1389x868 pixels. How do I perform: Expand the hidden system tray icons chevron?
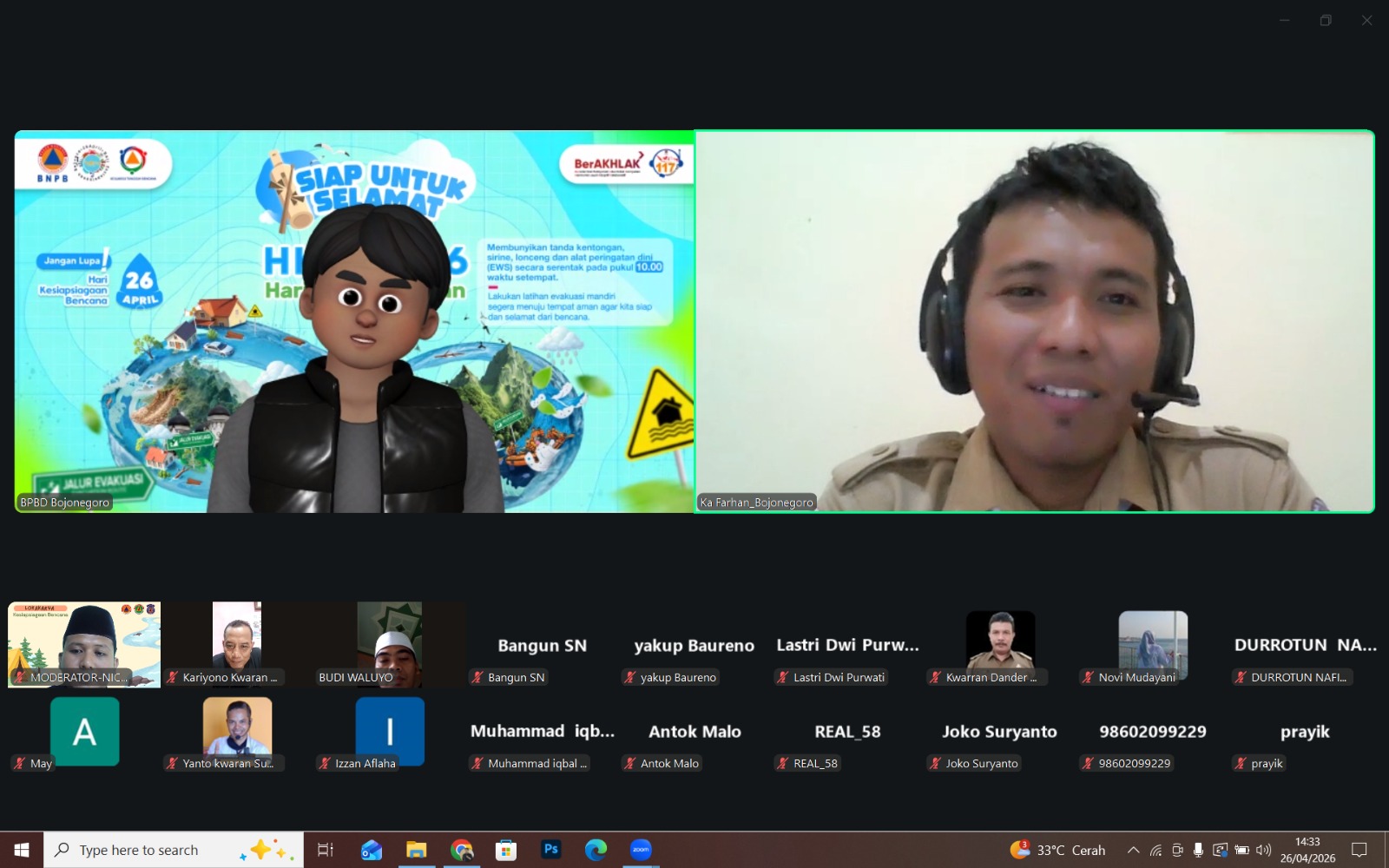pyautogui.click(x=1133, y=850)
